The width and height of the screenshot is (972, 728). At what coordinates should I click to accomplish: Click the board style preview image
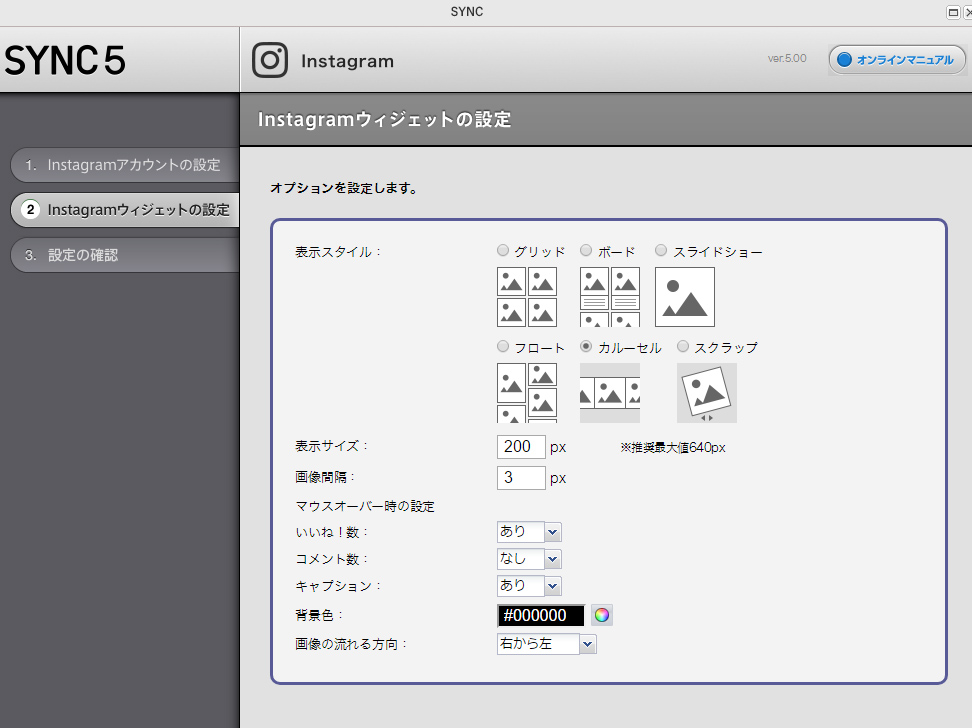609,298
